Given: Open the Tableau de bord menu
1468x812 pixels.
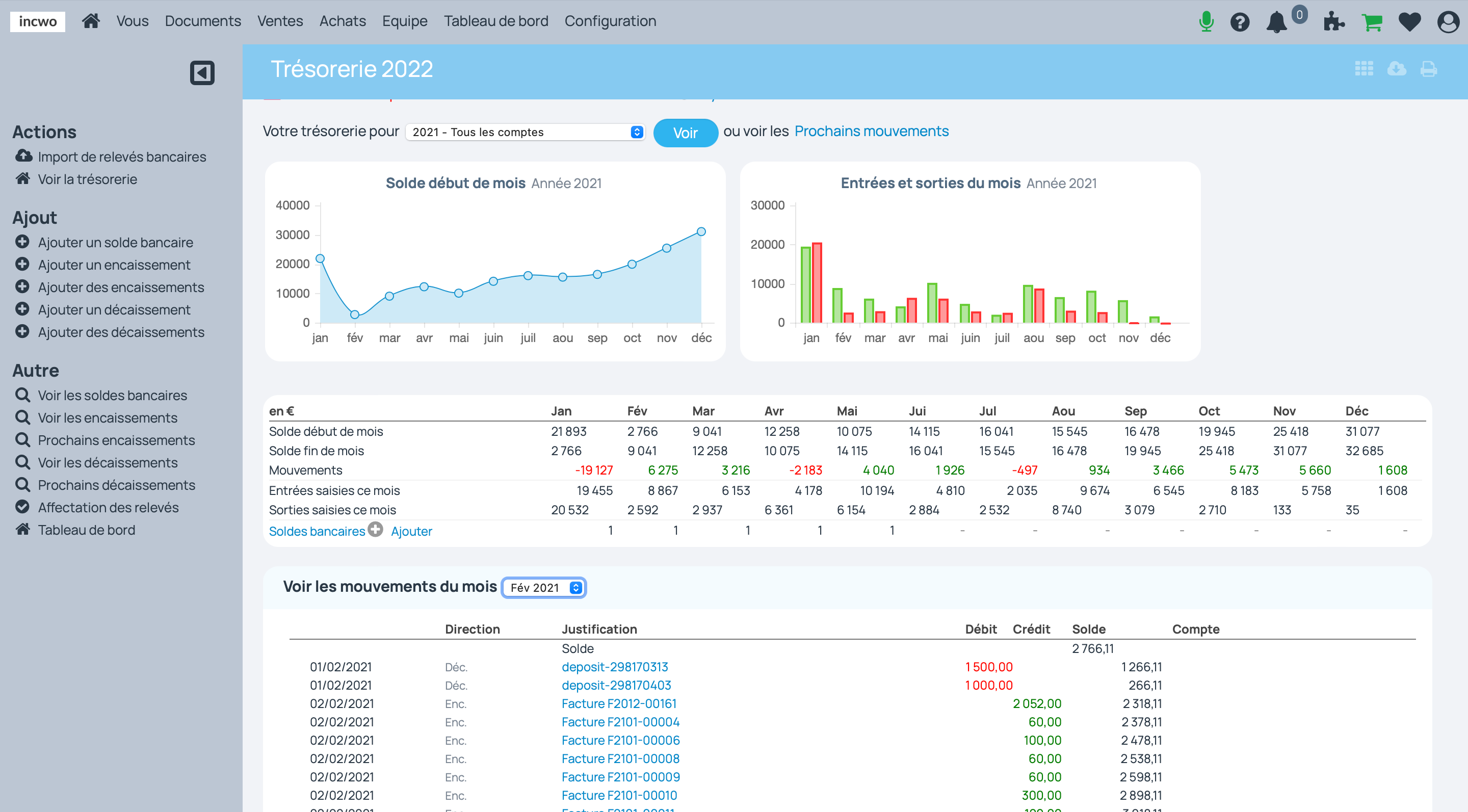Looking at the screenshot, I should click(x=496, y=20).
